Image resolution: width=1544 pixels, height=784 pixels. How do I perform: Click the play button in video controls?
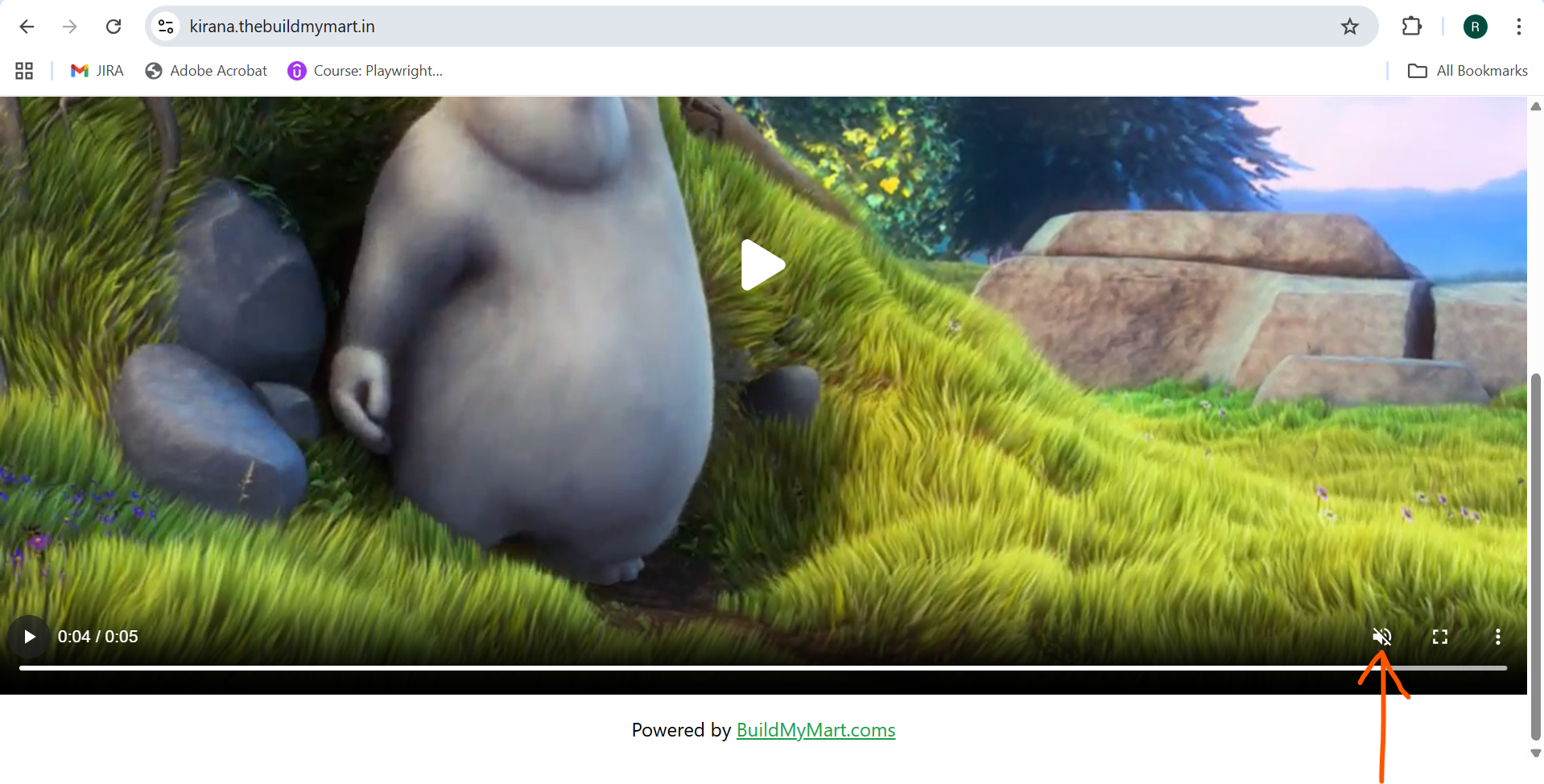[x=30, y=637]
